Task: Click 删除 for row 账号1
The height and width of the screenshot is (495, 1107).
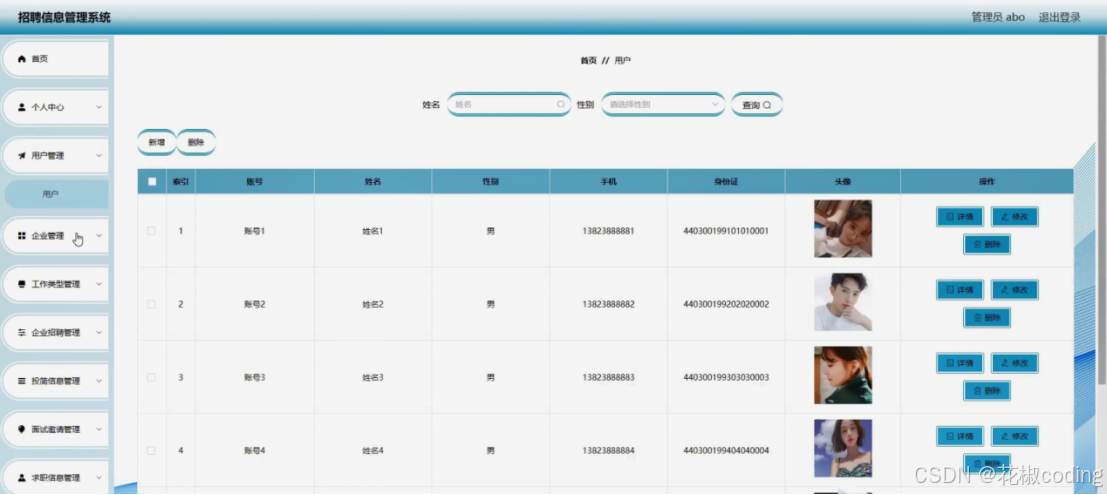Action: click(x=987, y=244)
